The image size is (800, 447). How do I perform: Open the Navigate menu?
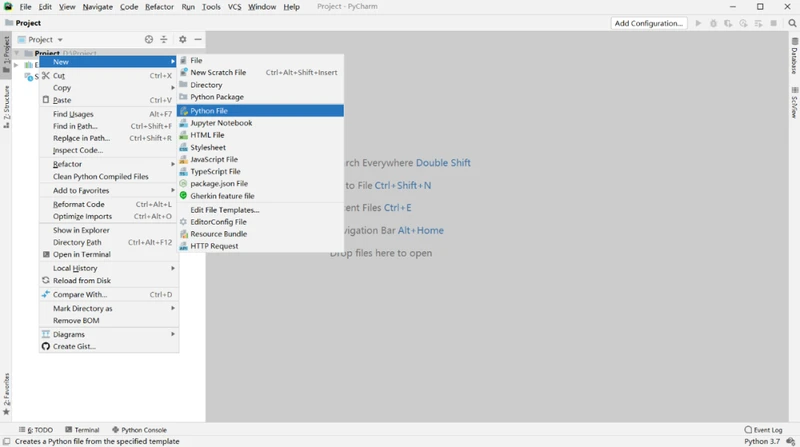[97, 7]
